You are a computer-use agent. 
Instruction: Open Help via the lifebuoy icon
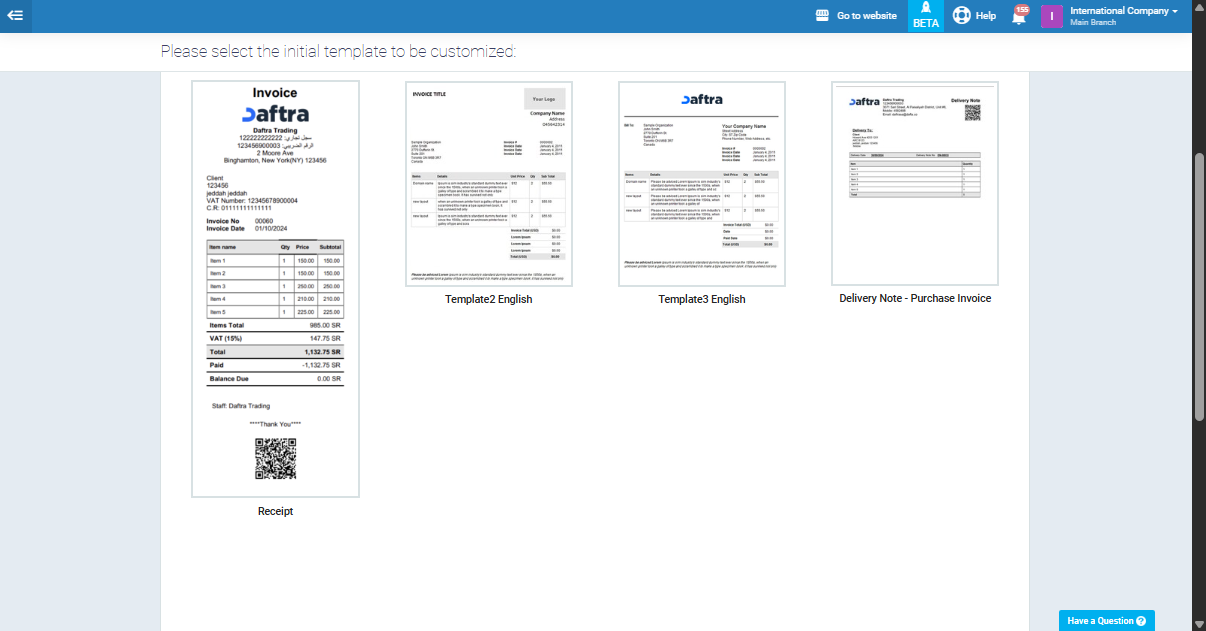pos(962,16)
